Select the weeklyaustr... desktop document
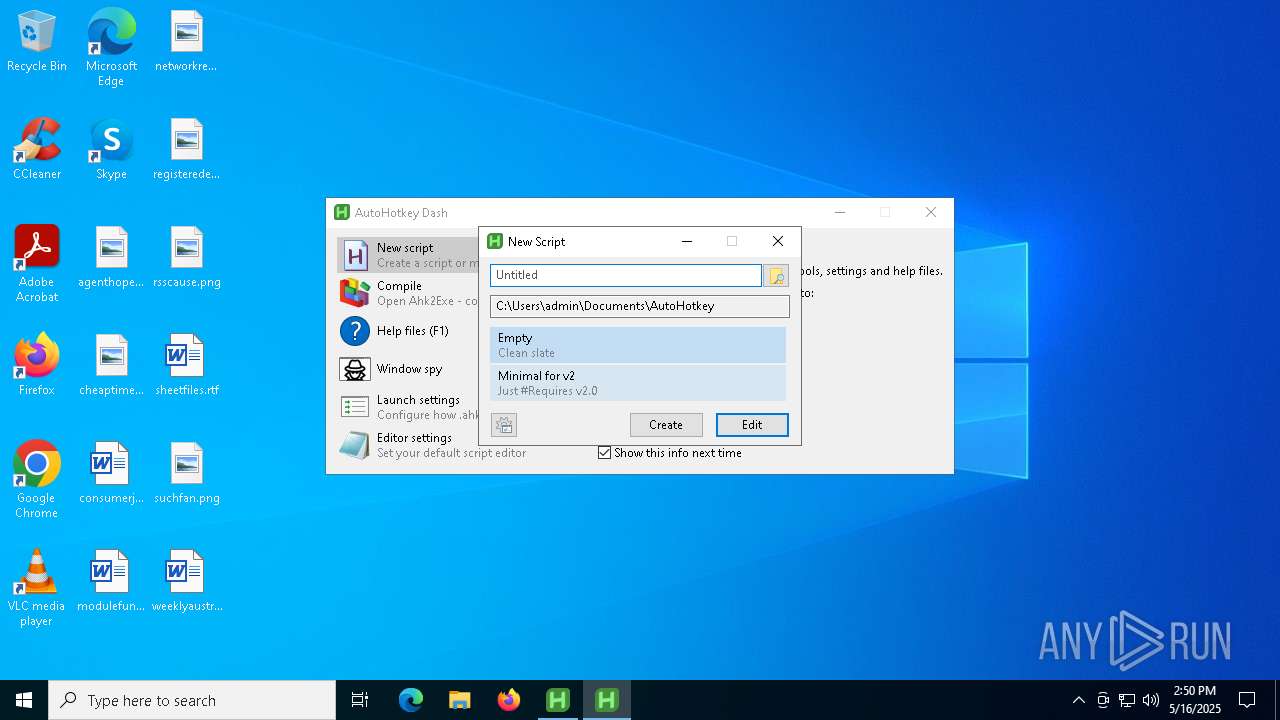1280x720 pixels. 186,581
